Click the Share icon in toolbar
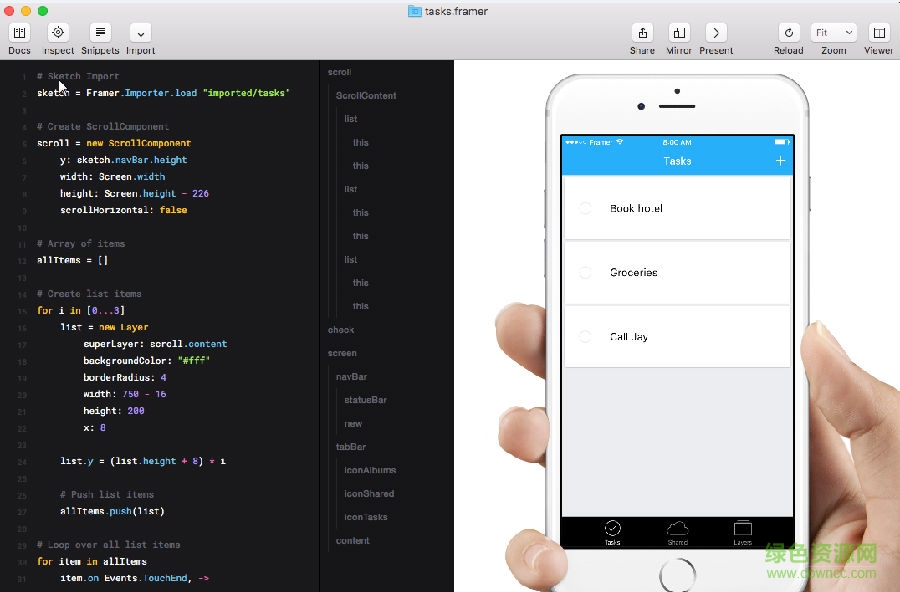900x592 pixels. coord(642,33)
